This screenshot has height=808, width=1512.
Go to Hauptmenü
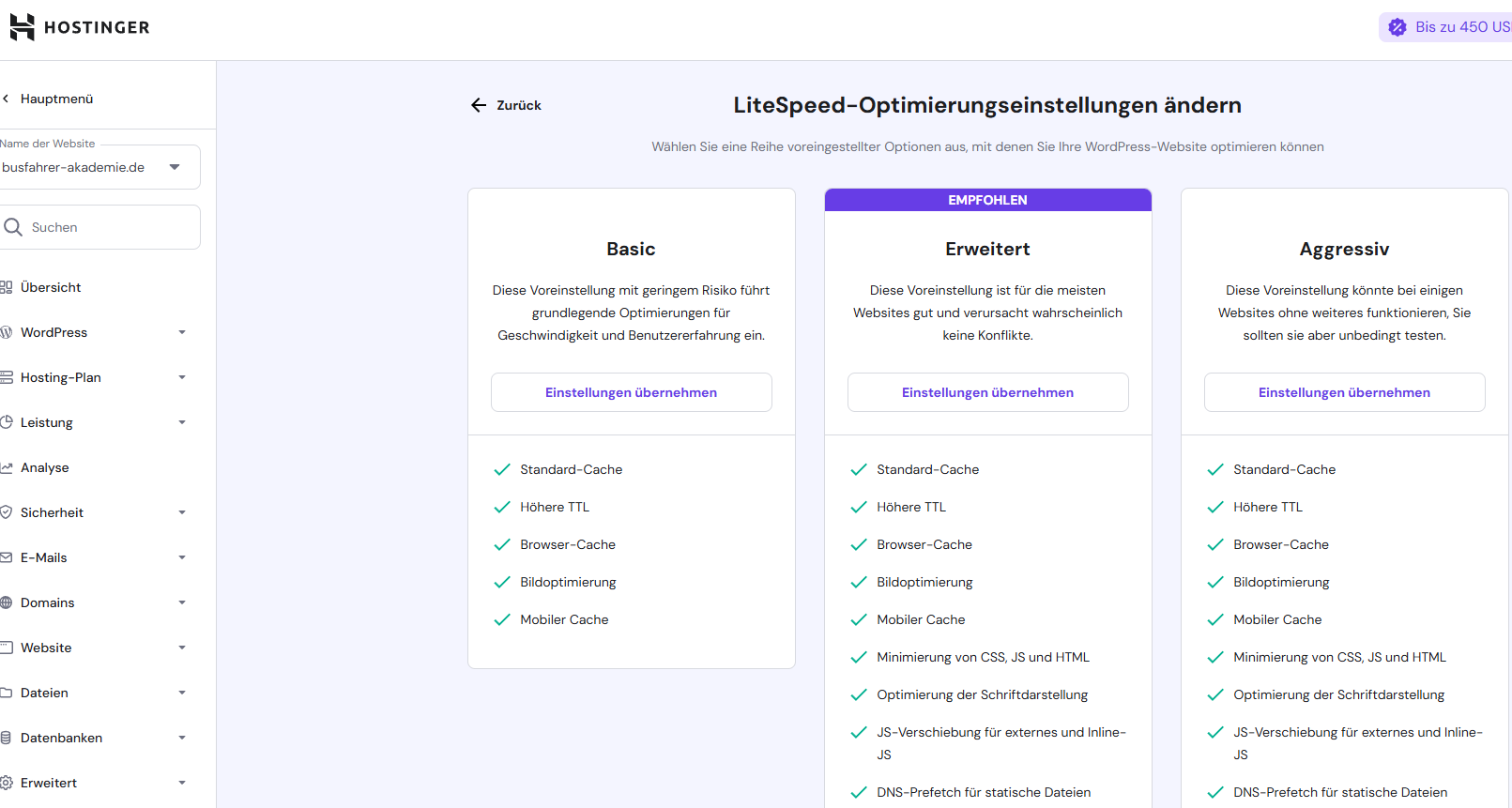tap(56, 99)
